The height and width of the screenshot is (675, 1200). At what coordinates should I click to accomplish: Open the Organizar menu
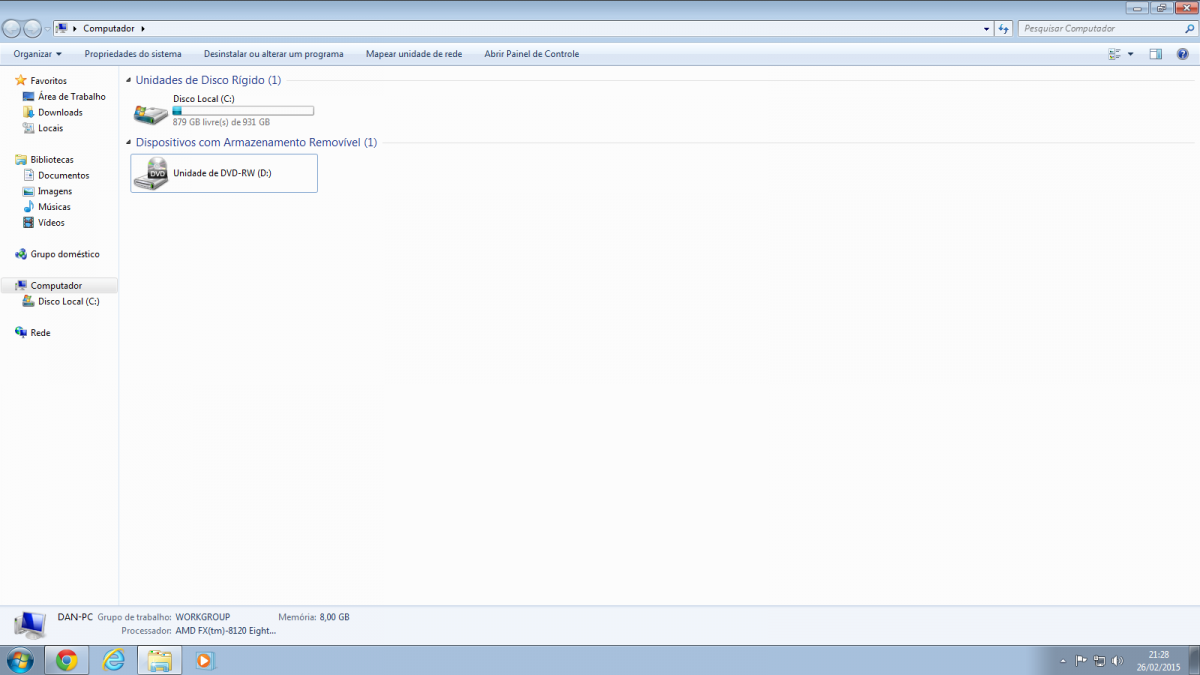click(38, 54)
